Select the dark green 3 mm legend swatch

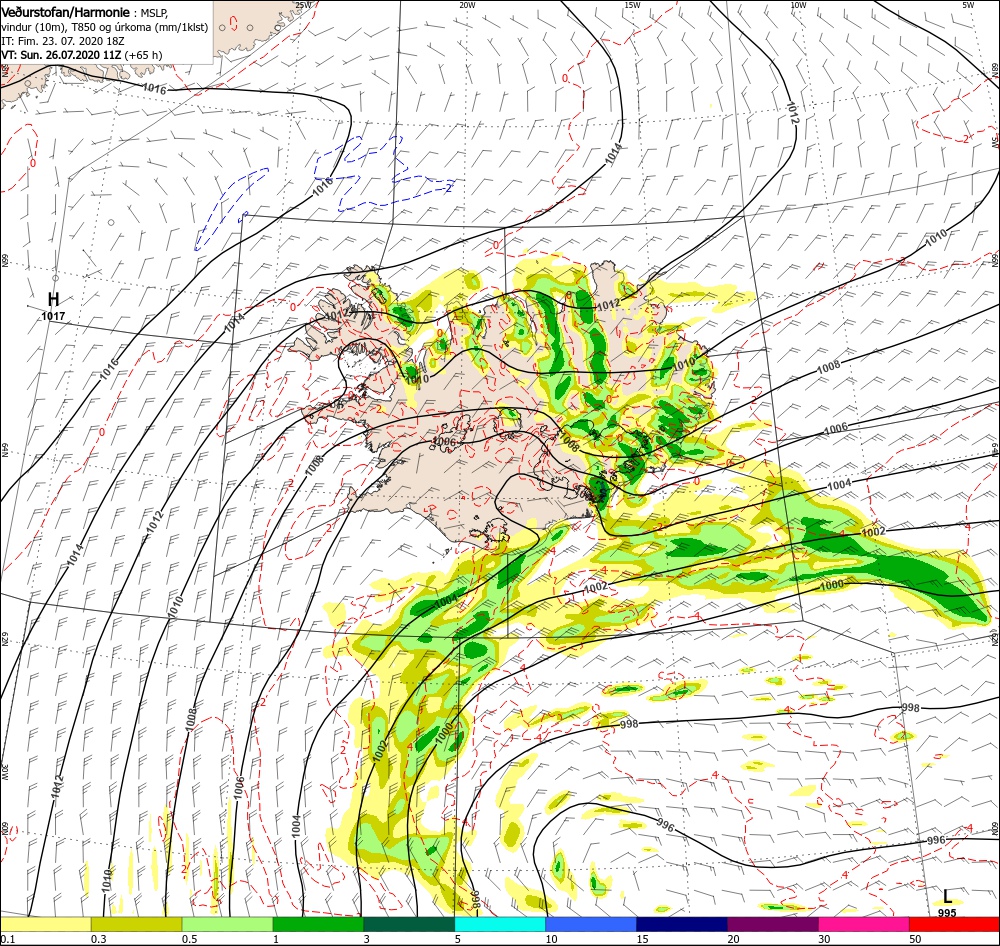pos(409,924)
